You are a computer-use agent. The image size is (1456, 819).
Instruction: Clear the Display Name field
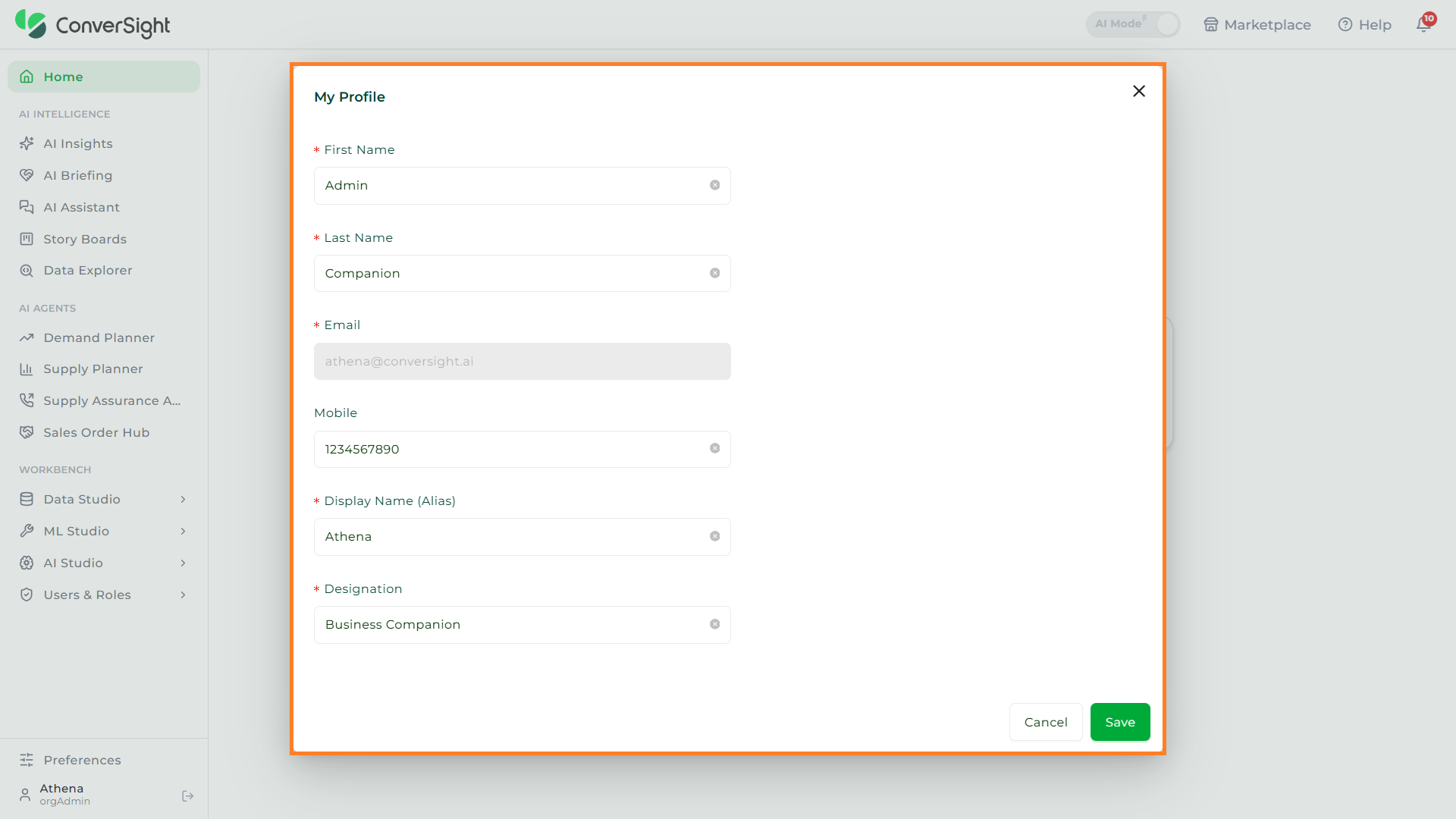pyautogui.click(x=714, y=536)
